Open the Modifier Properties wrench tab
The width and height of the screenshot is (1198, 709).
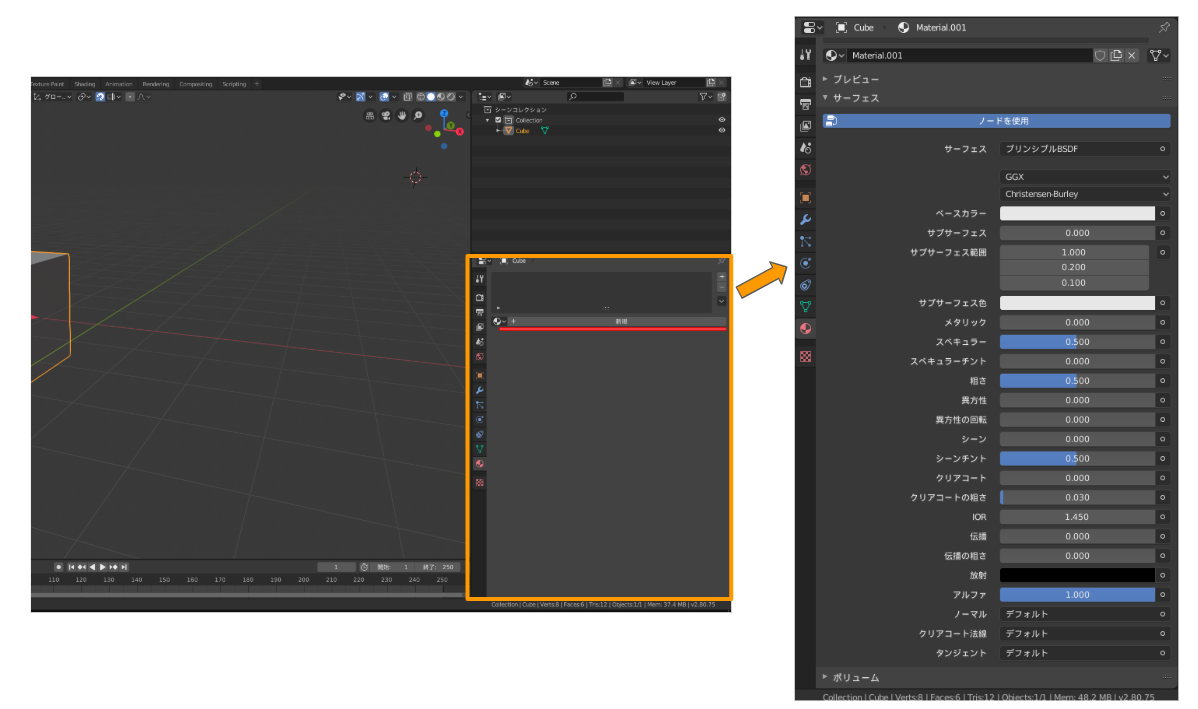click(x=806, y=219)
